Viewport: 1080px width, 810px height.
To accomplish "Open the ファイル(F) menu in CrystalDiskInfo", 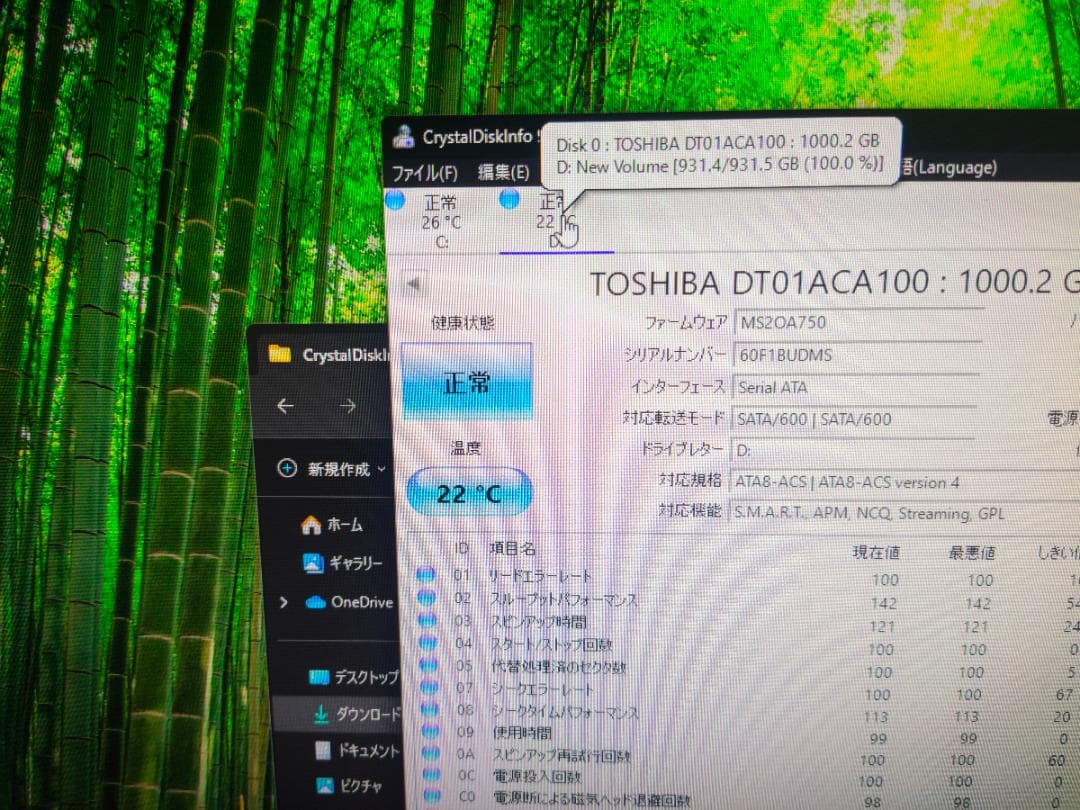I will [x=424, y=172].
